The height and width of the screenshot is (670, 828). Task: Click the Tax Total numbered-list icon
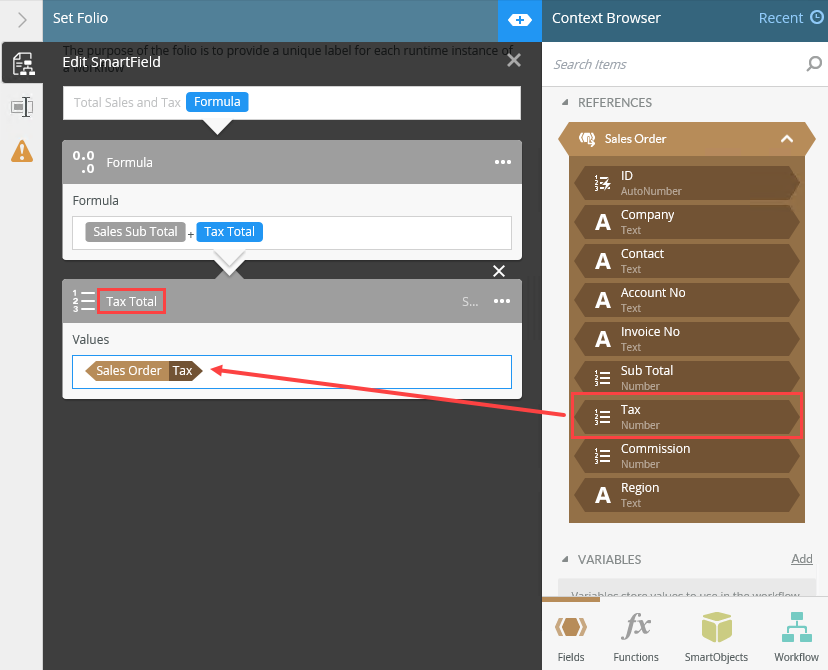[83, 301]
